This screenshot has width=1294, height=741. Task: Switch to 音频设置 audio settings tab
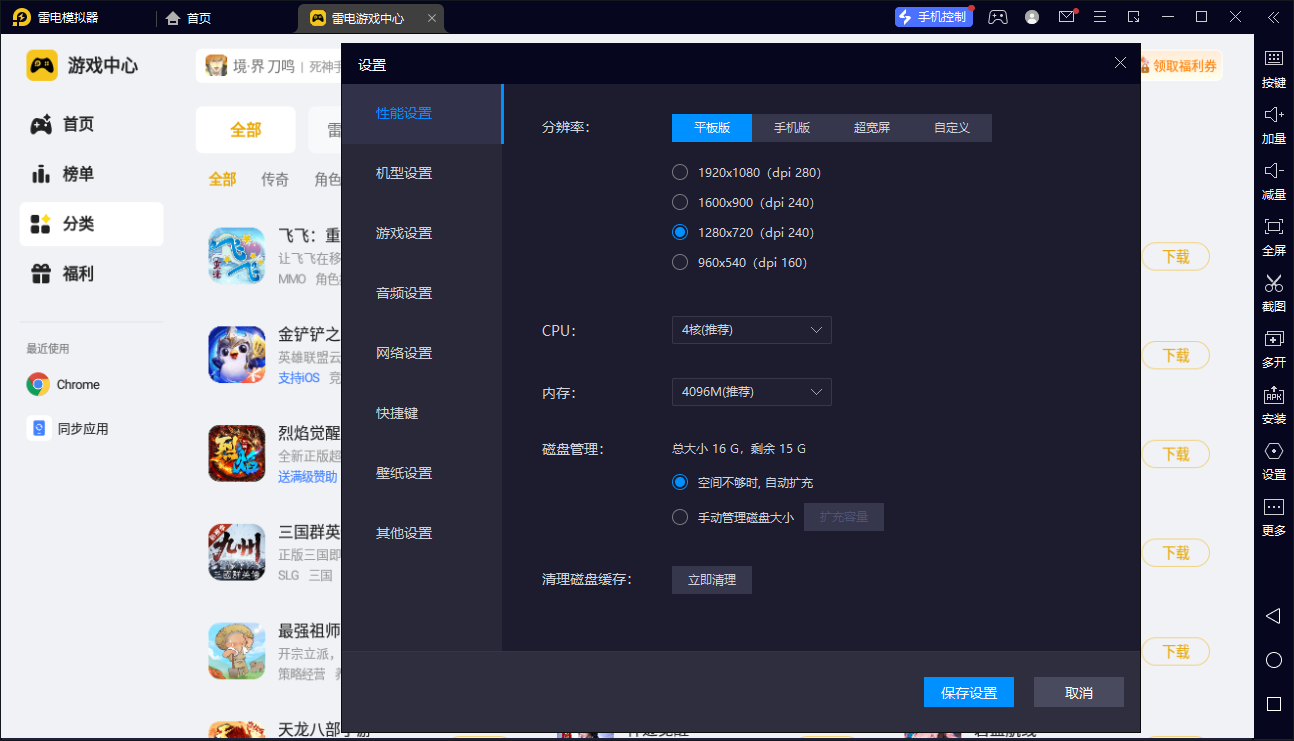pyautogui.click(x=404, y=292)
